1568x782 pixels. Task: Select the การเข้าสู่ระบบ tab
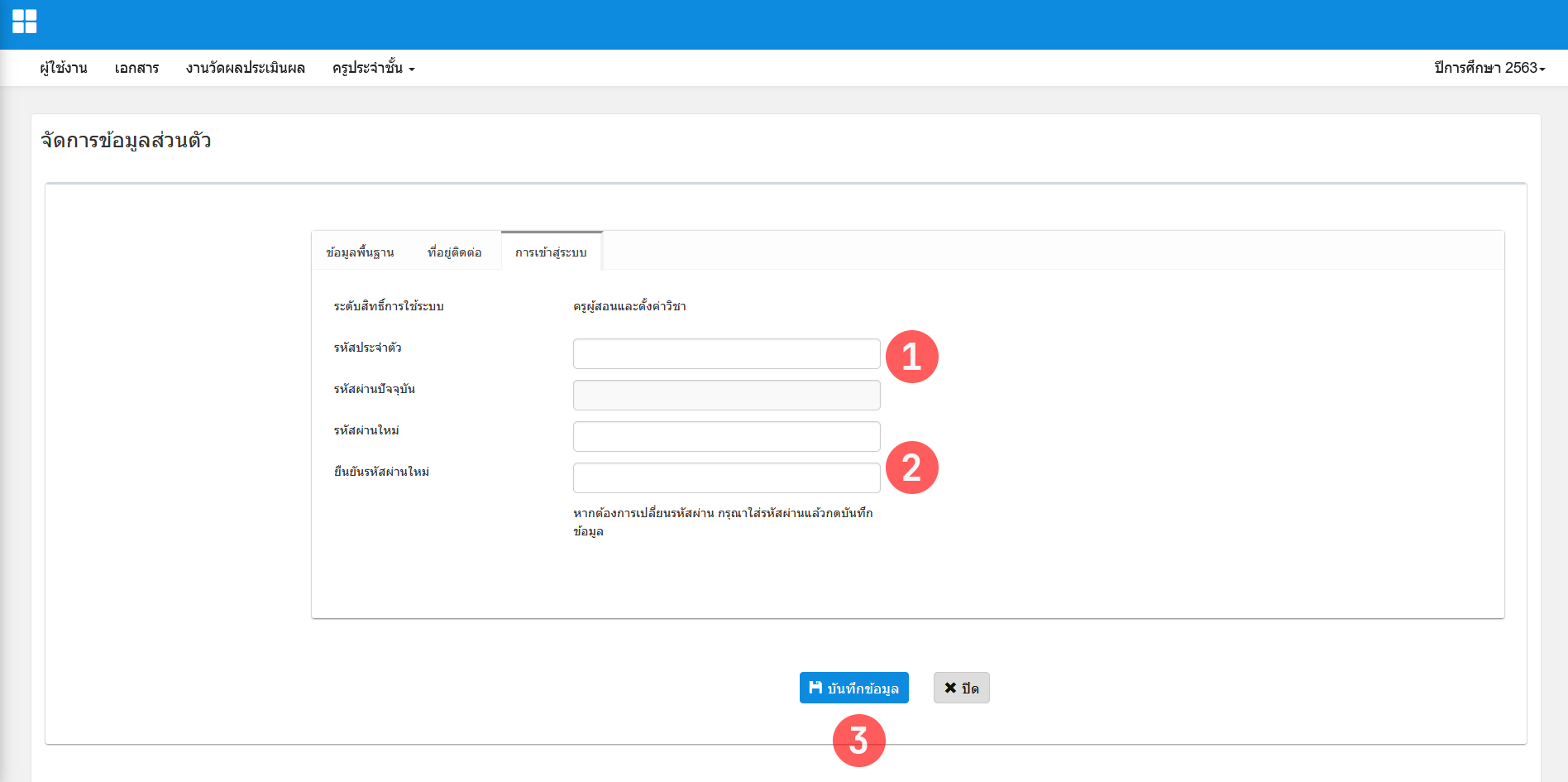pos(552,252)
